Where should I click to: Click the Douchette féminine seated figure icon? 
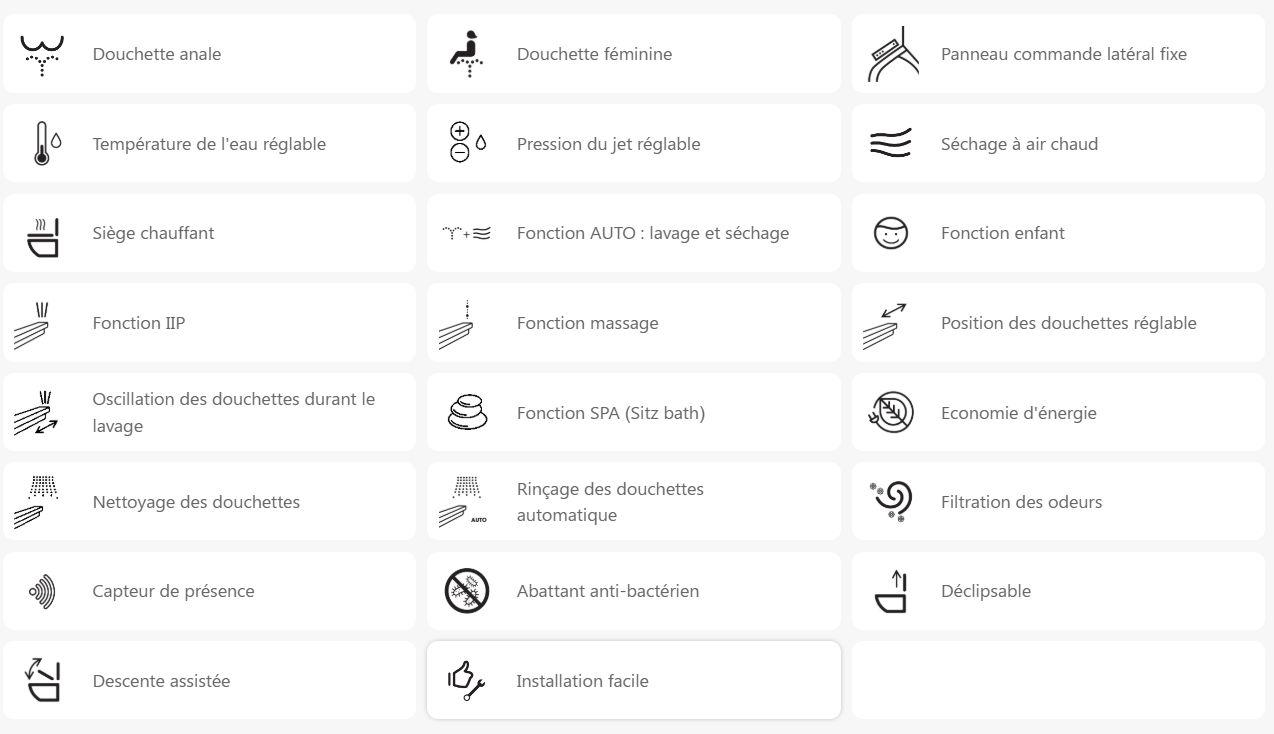point(466,54)
